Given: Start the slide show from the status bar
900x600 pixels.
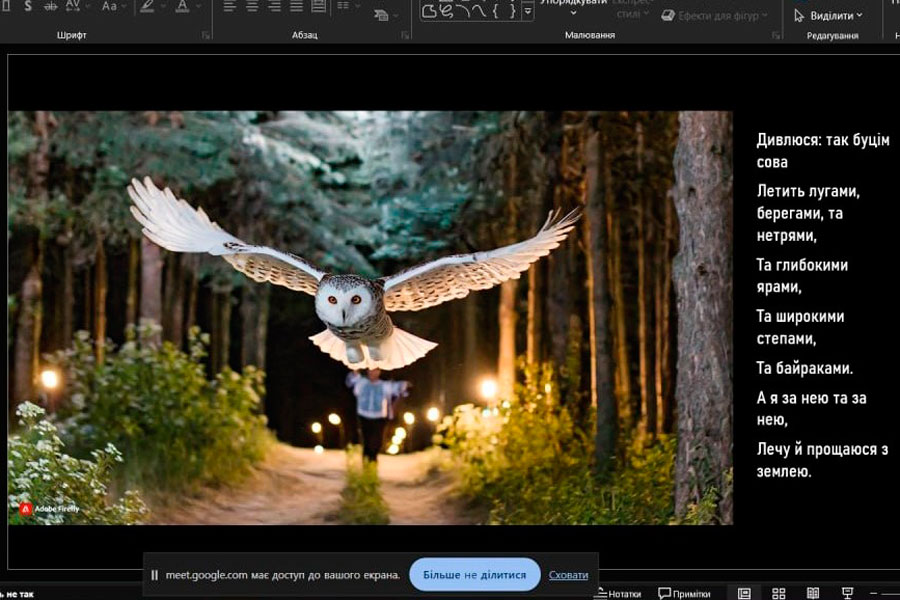Looking at the screenshot, I should pos(848,593).
